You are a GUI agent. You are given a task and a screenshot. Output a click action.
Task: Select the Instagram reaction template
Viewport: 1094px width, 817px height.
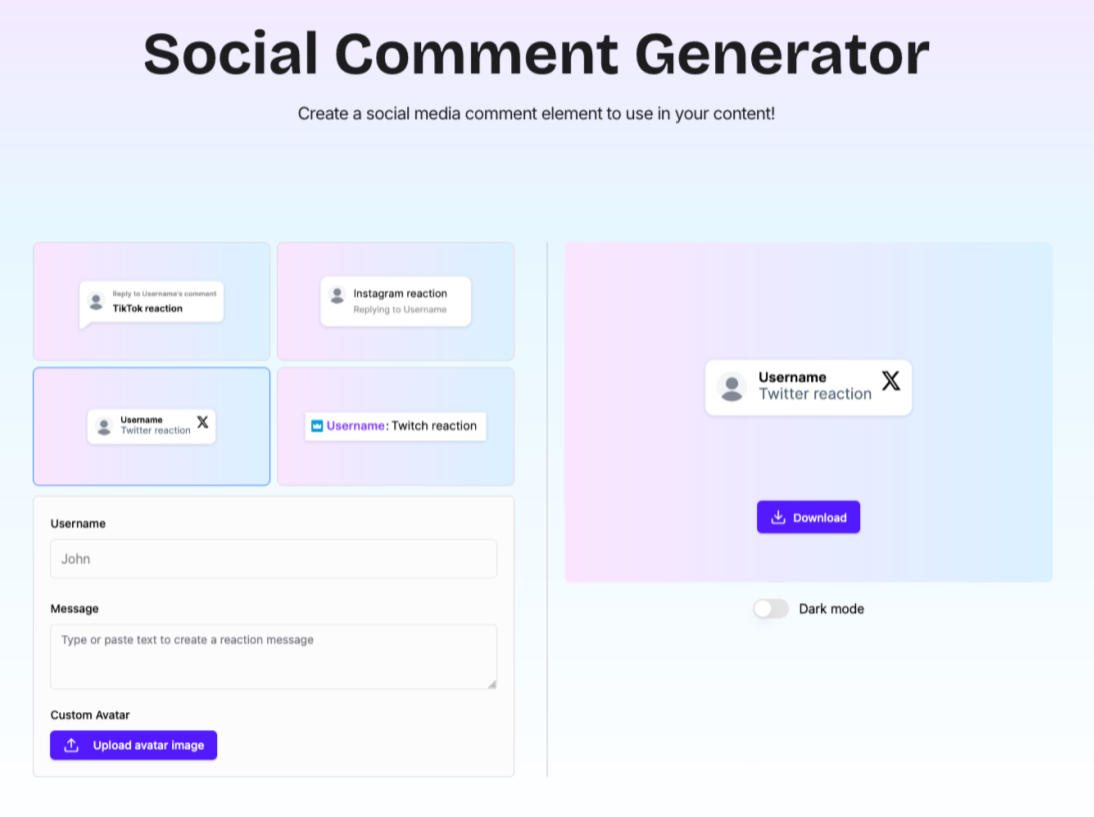coord(395,301)
